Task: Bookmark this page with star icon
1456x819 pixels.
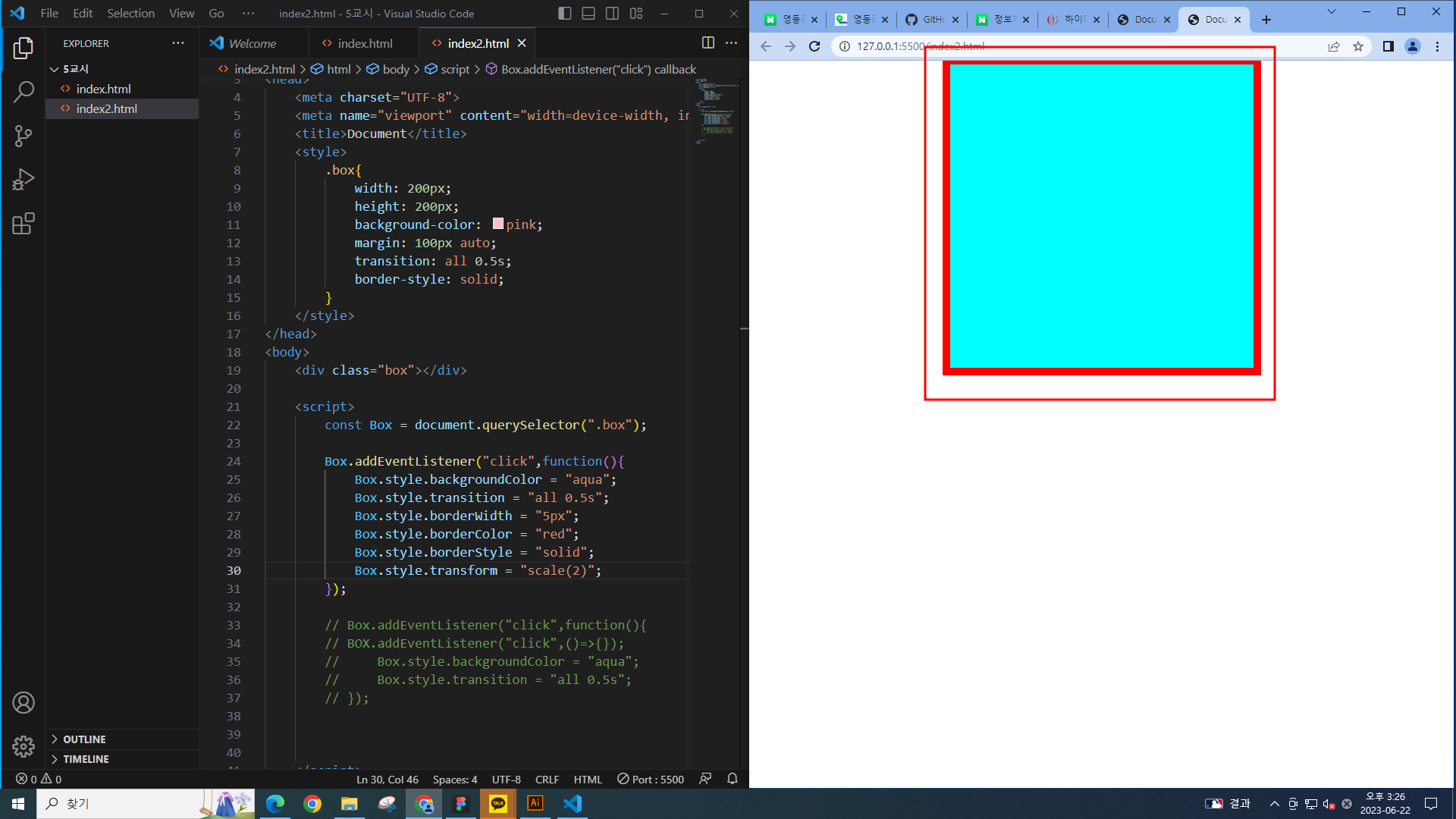Action: (1357, 46)
